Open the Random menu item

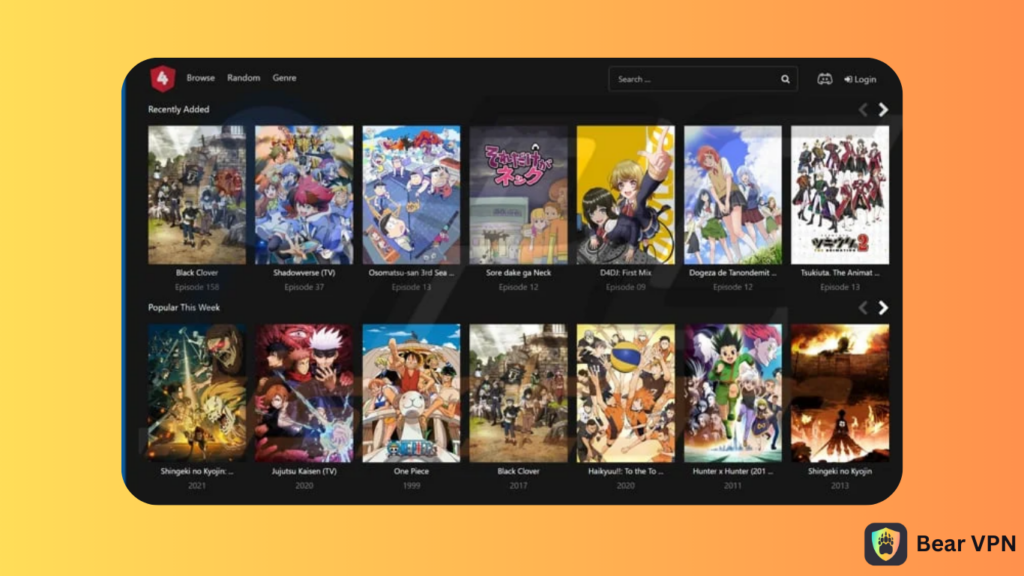pos(244,78)
